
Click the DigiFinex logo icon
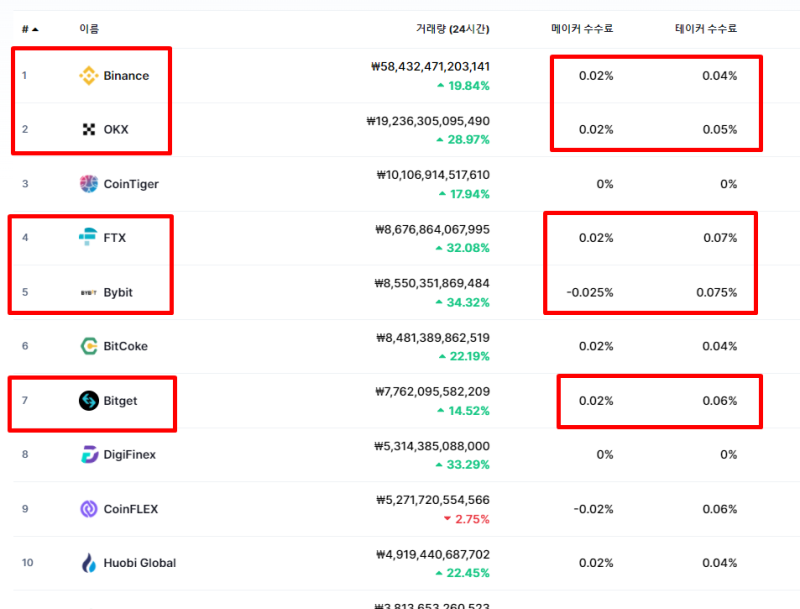[x=89, y=454]
